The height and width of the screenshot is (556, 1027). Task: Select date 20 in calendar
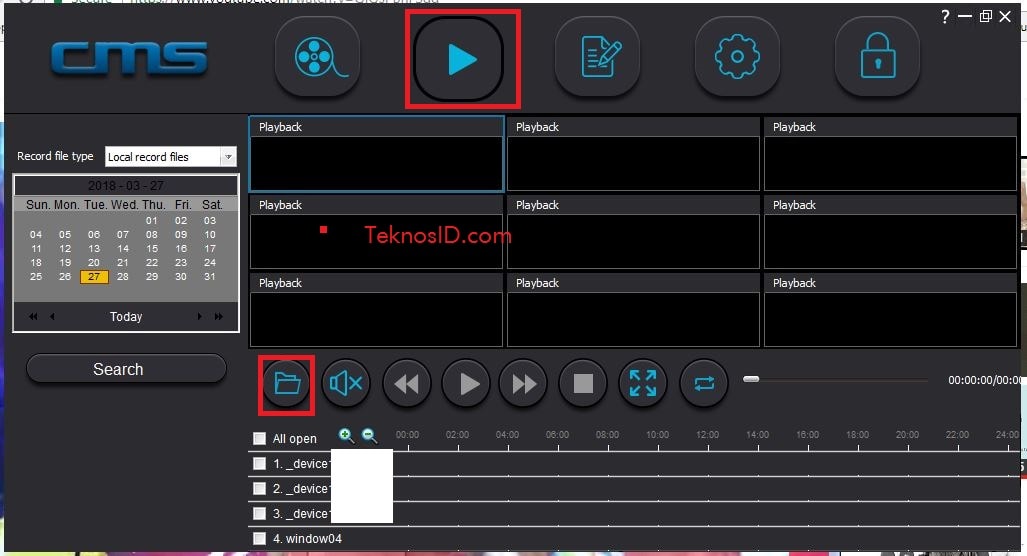(x=94, y=263)
